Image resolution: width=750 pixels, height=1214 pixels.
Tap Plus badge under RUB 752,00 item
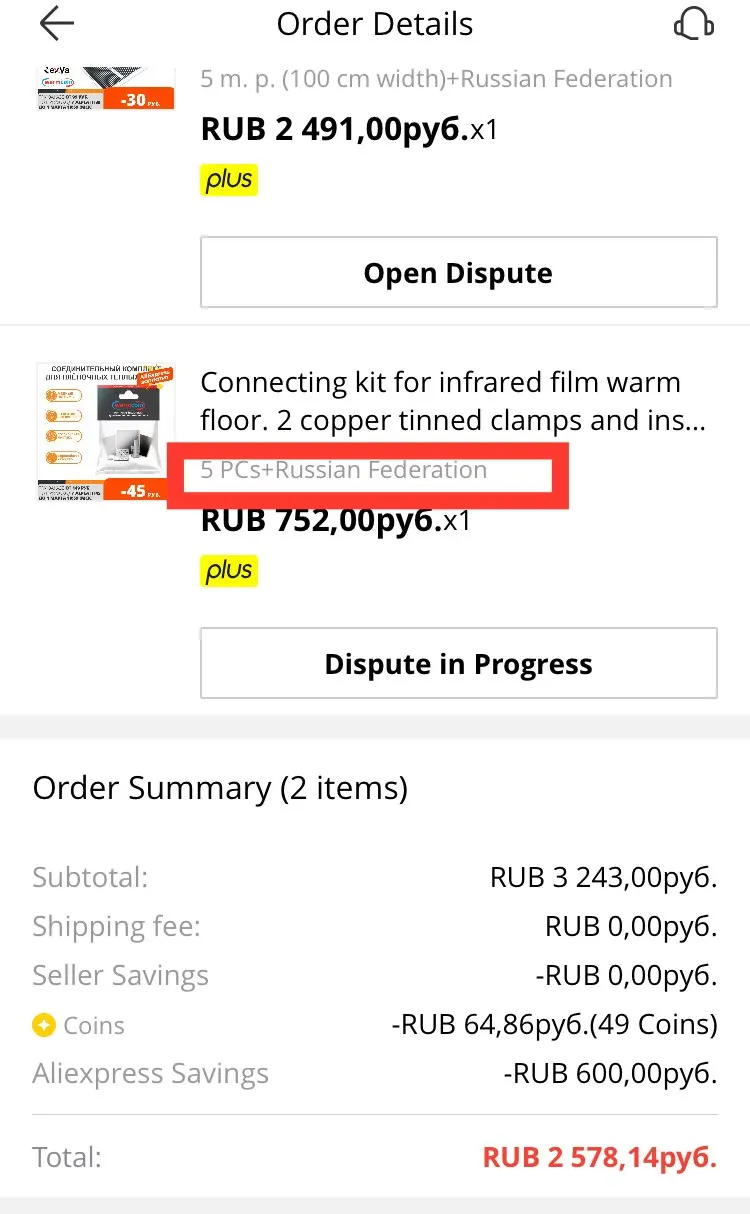click(229, 571)
